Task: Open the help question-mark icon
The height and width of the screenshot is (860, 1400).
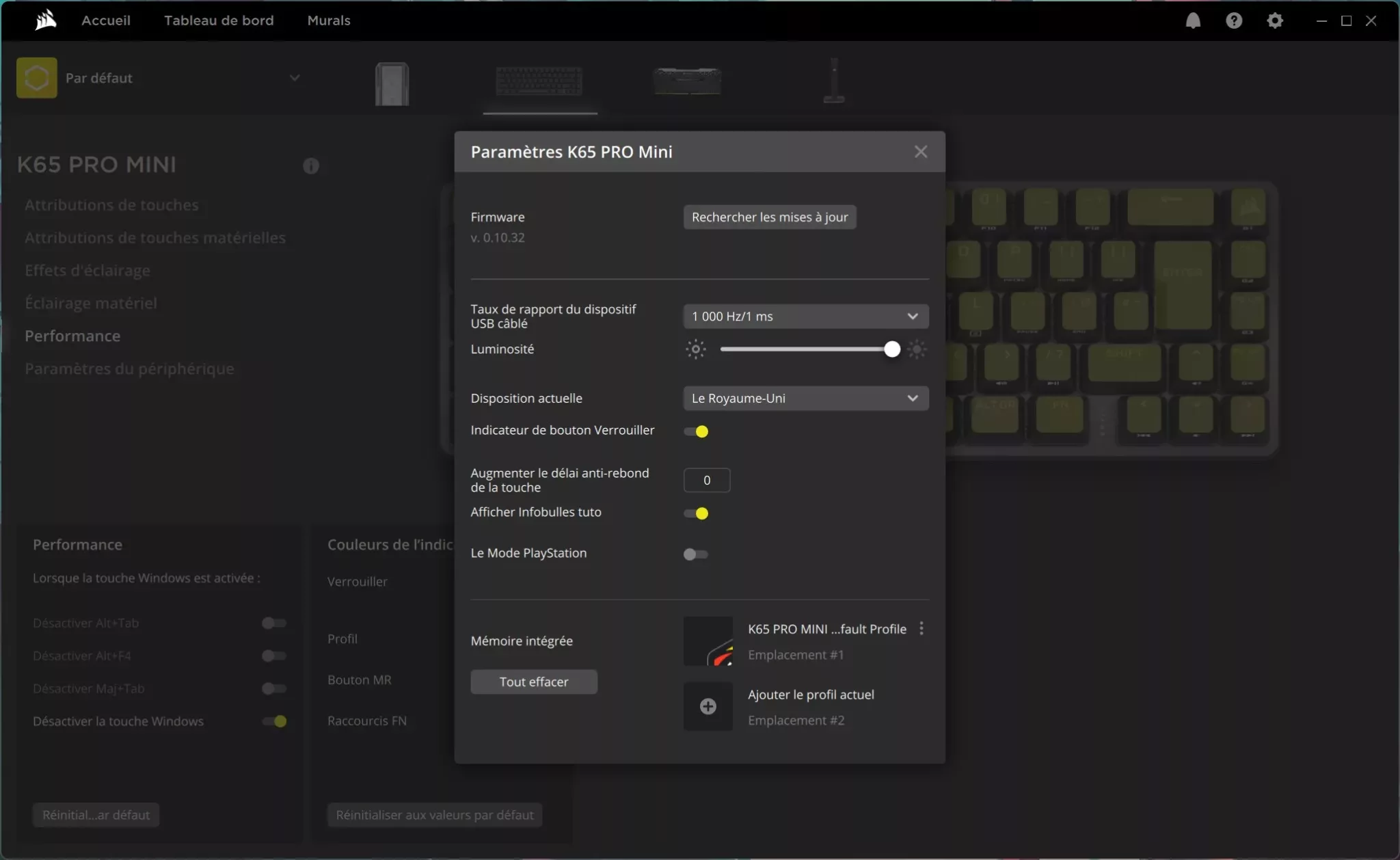Action: click(1235, 21)
